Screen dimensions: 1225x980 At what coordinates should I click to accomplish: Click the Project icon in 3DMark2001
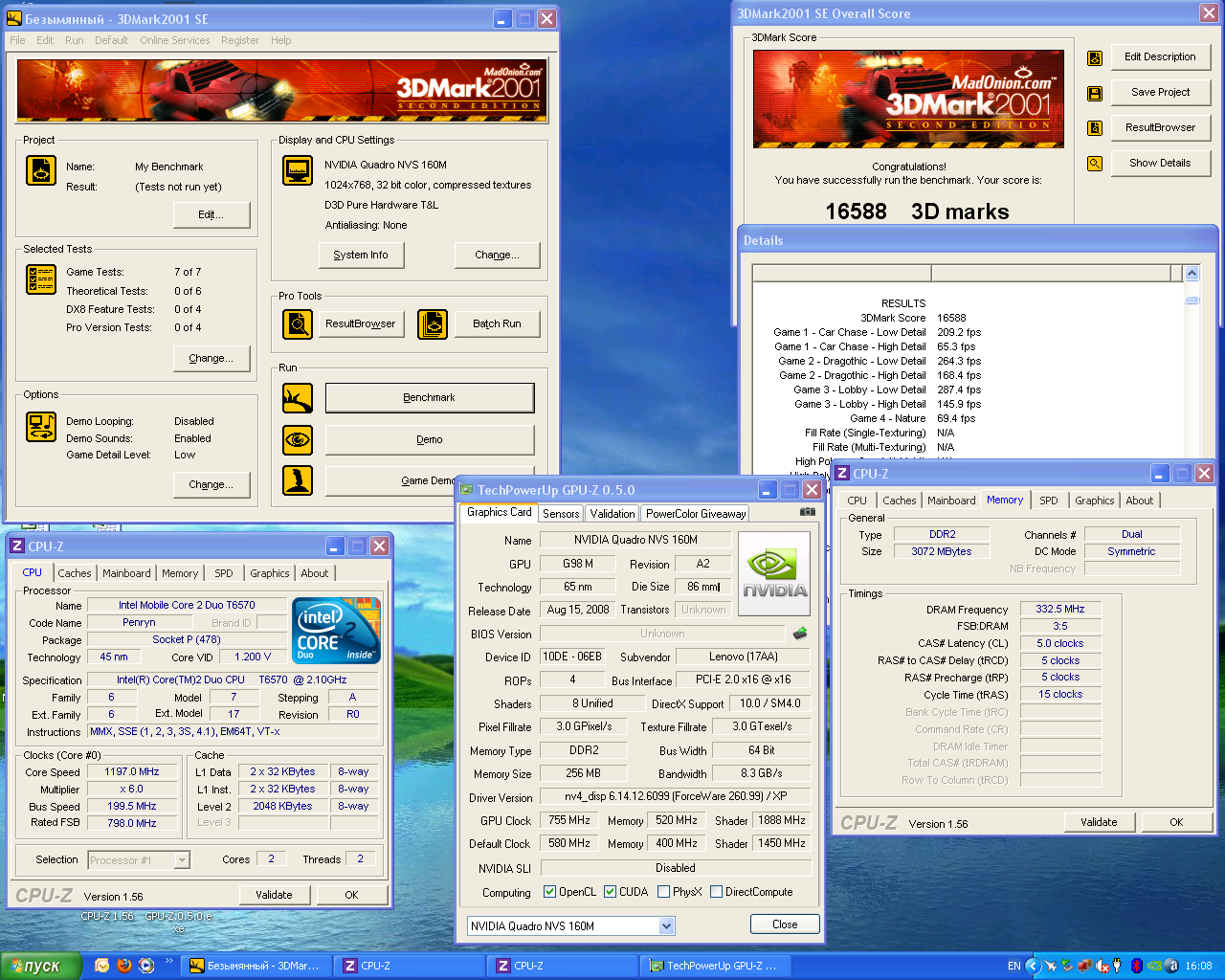(40, 170)
